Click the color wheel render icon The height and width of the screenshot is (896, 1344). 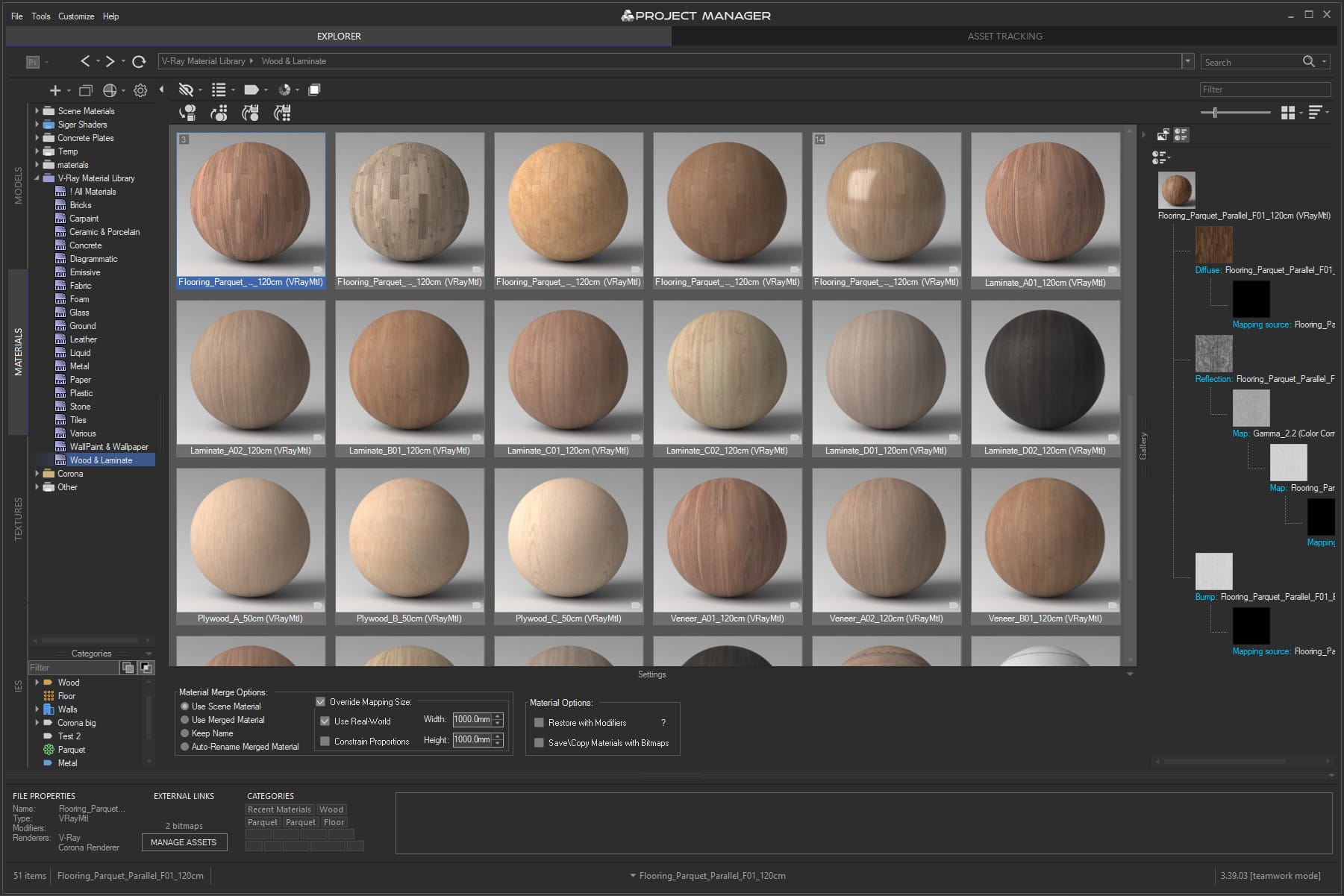click(x=285, y=90)
